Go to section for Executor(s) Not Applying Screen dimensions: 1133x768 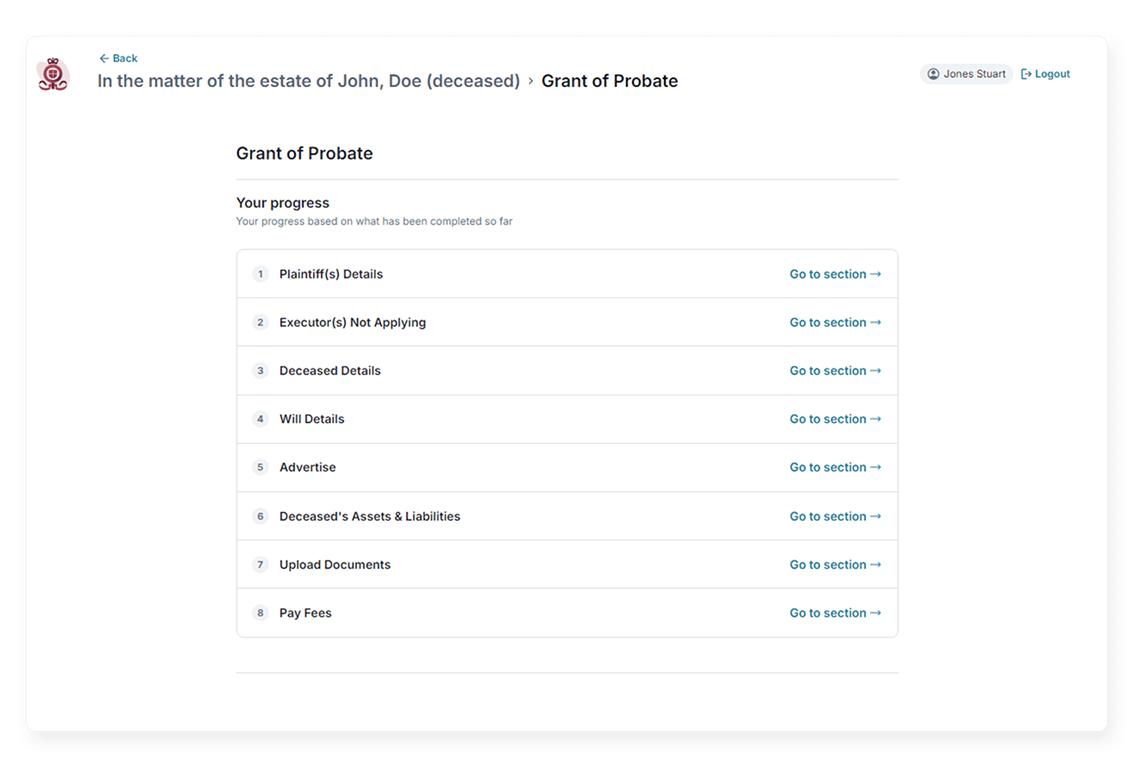pyautogui.click(x=835, y=322)
